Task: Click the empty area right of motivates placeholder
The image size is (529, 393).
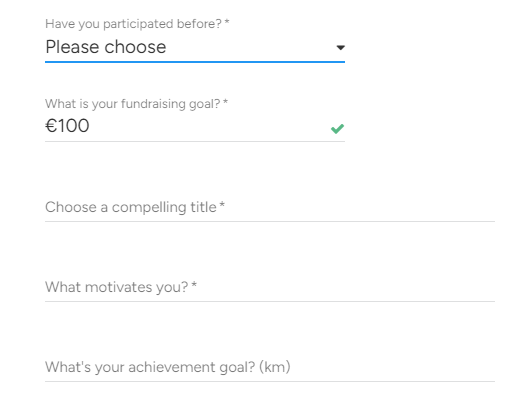Action: point(346,287)
